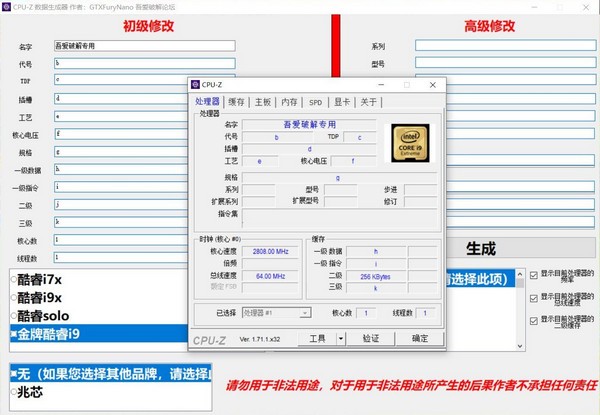This screenshot has height=415, width=600.
Task: Click the 系列 input field under 高级修改
Action: (505, 45)
